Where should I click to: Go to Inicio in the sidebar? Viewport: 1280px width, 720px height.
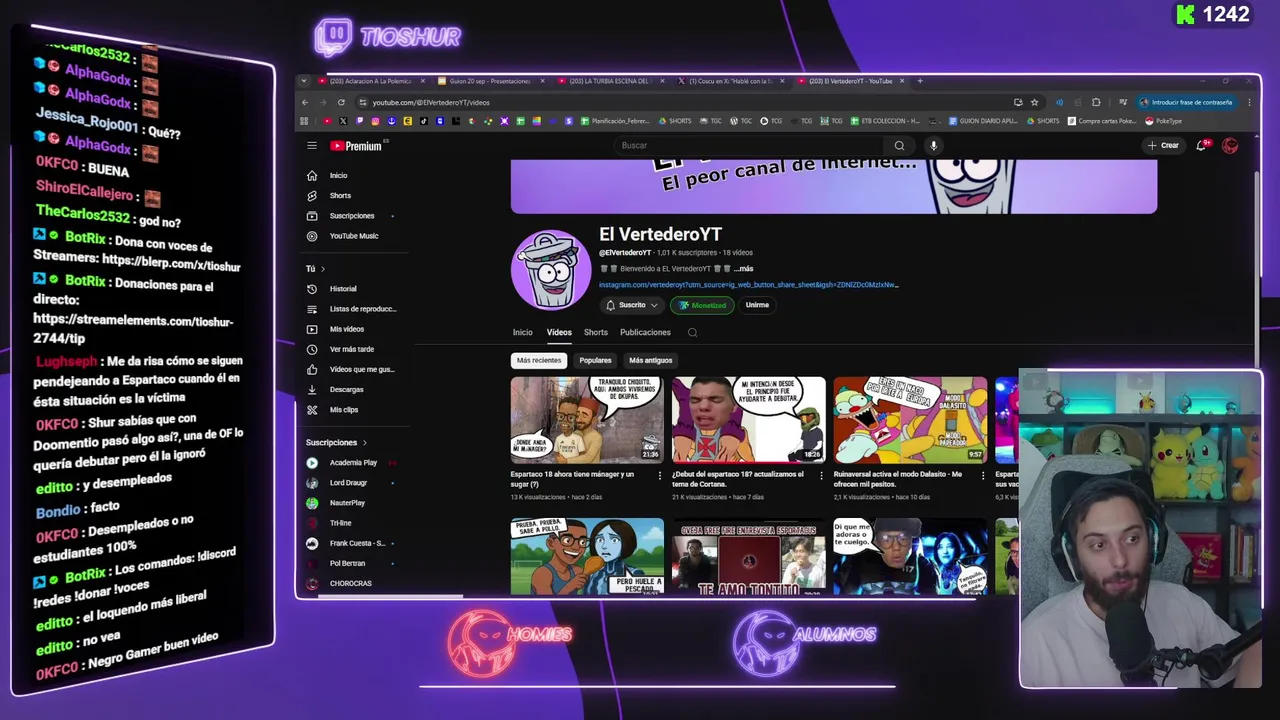click(338, 176)
